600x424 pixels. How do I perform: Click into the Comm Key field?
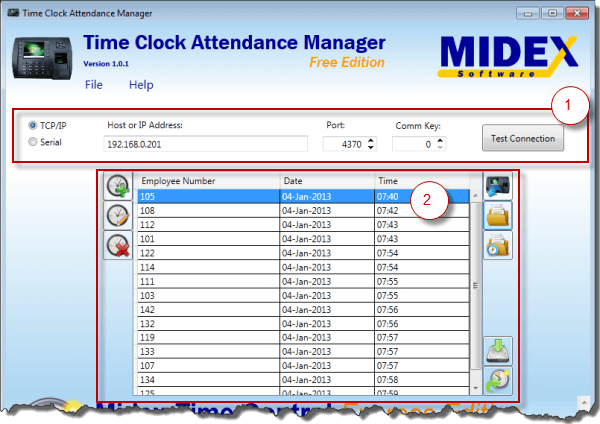click(414, 144)
